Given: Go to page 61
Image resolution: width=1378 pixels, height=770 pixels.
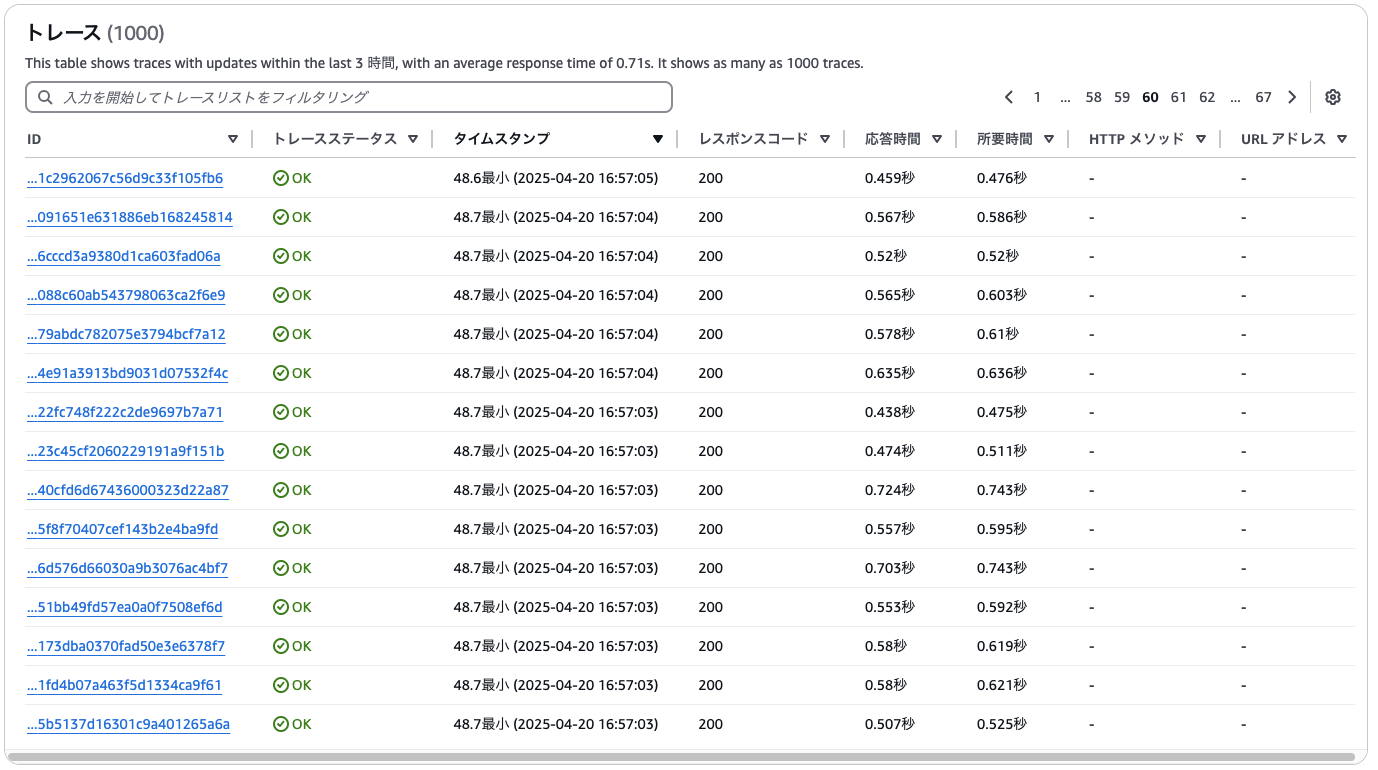Looking at the screenshot, I should click(1179, 97).
